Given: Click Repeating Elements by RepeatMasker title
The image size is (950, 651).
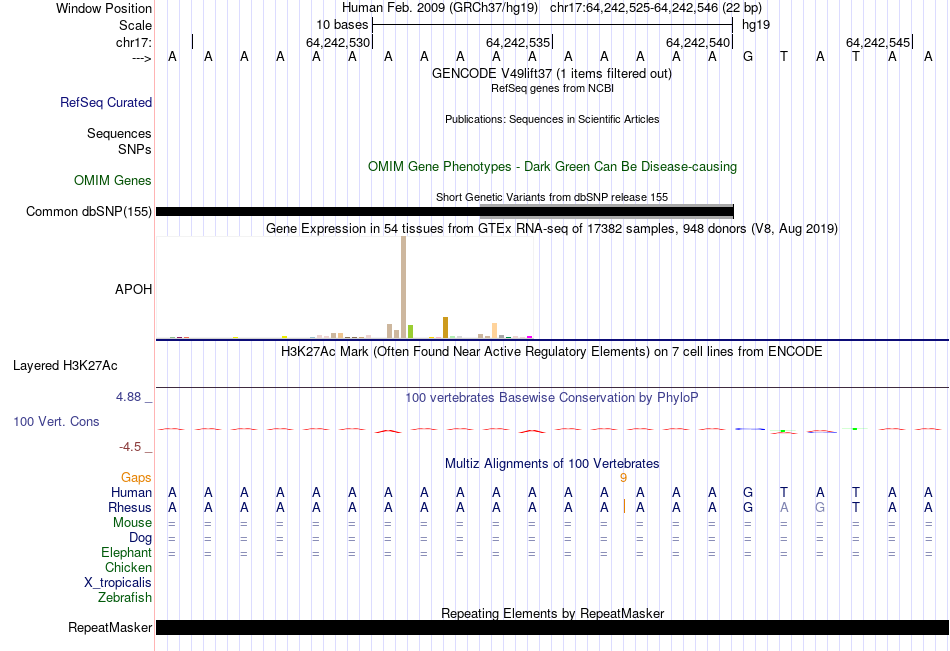Looking at the screenshot, I should tap(552, 613).
